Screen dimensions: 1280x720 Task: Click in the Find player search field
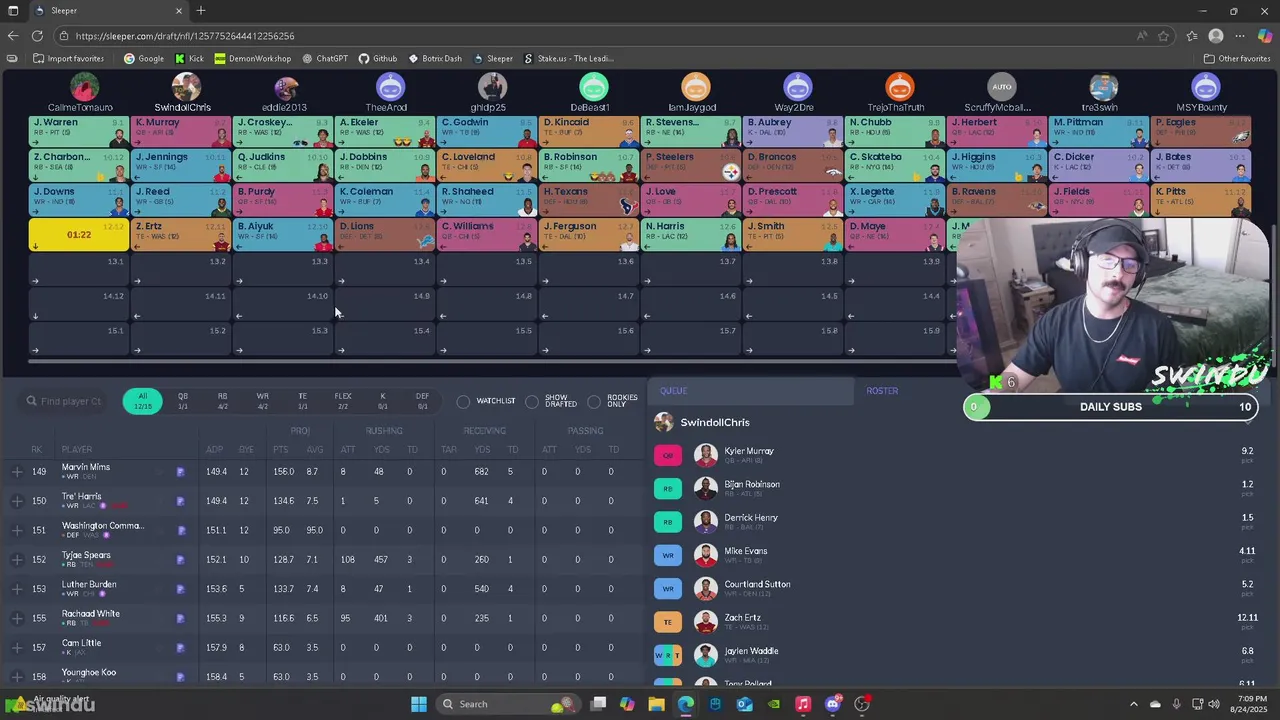[x=65, y=401]
